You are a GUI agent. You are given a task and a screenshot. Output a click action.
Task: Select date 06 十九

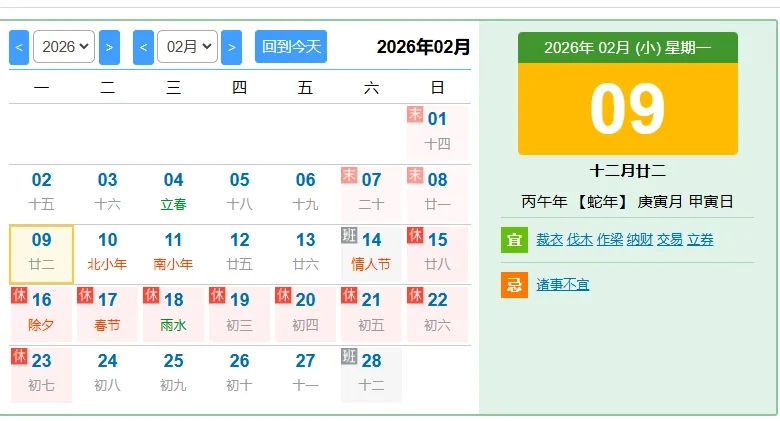(305, 193)
